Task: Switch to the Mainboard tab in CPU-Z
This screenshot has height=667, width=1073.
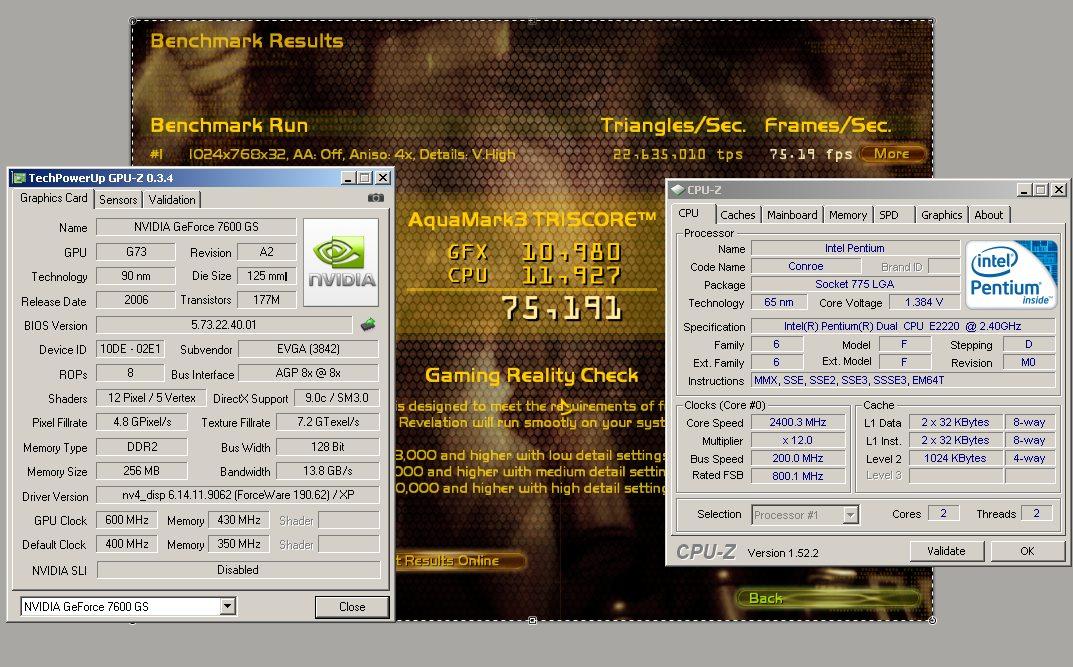Action: click(x=792, y=215)
